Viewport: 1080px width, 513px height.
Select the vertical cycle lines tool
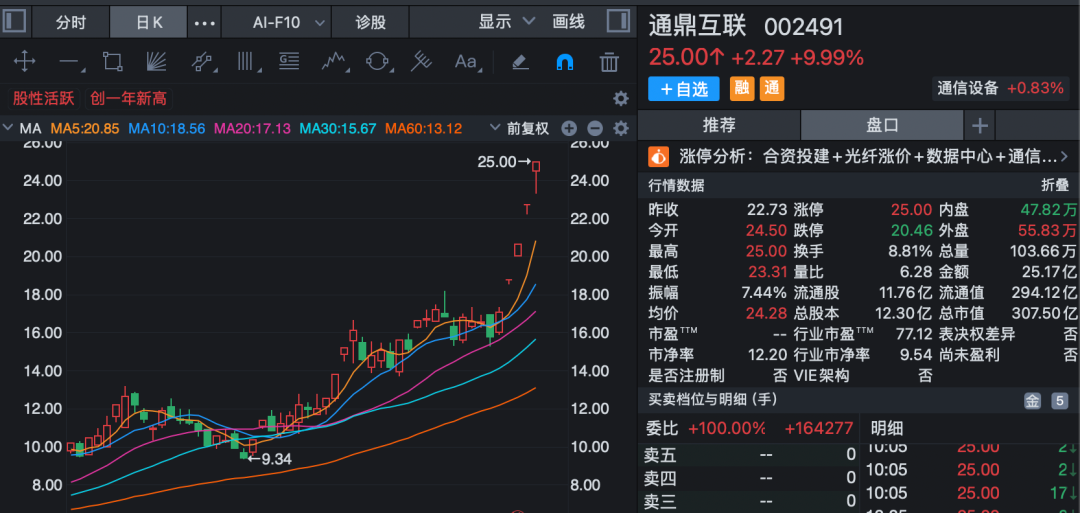(247, 62)
